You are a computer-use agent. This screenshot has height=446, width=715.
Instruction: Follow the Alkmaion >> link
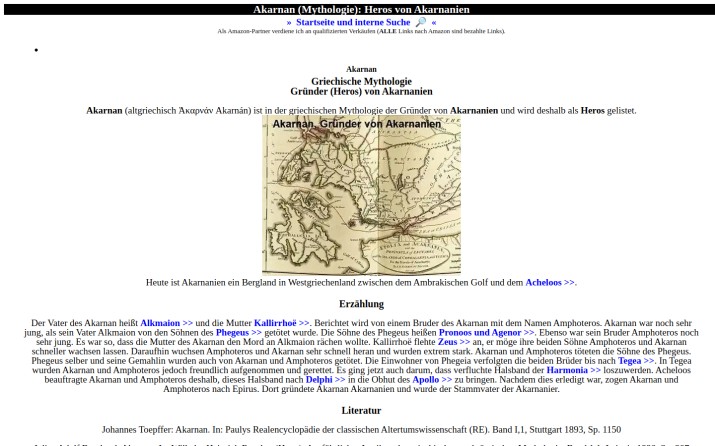[x=166, y=323]
